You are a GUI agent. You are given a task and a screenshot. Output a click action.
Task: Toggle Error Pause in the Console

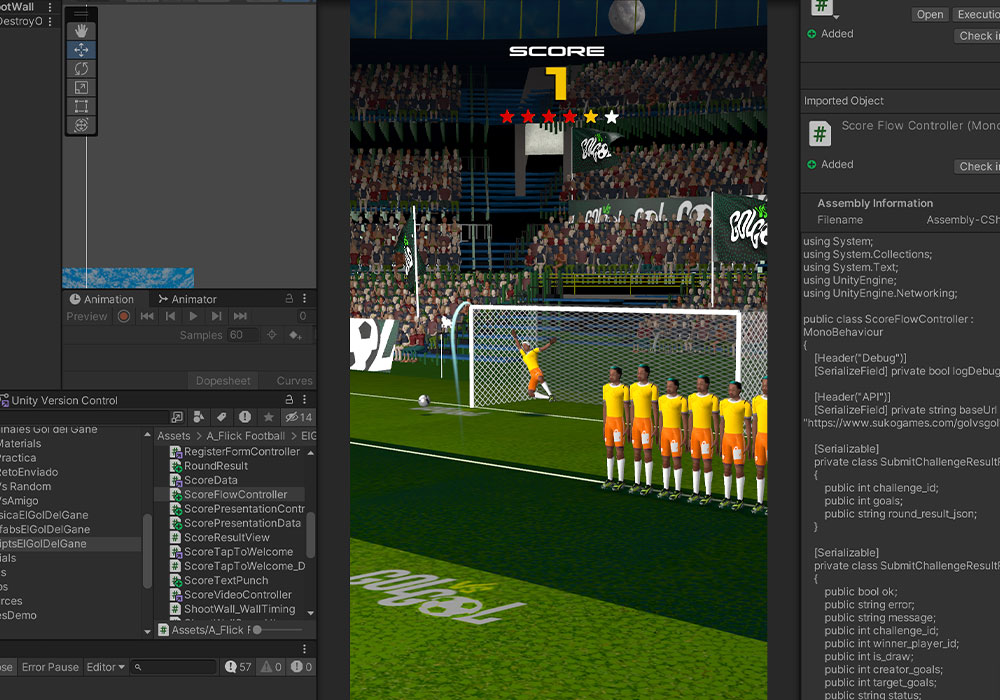coord(50,667)
